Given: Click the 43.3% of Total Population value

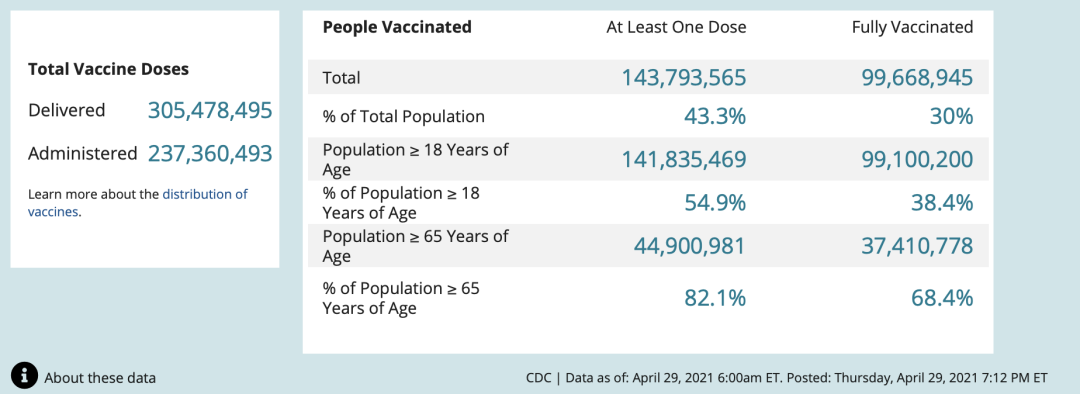Looking at the screenshot, I should tap(715, 116).
